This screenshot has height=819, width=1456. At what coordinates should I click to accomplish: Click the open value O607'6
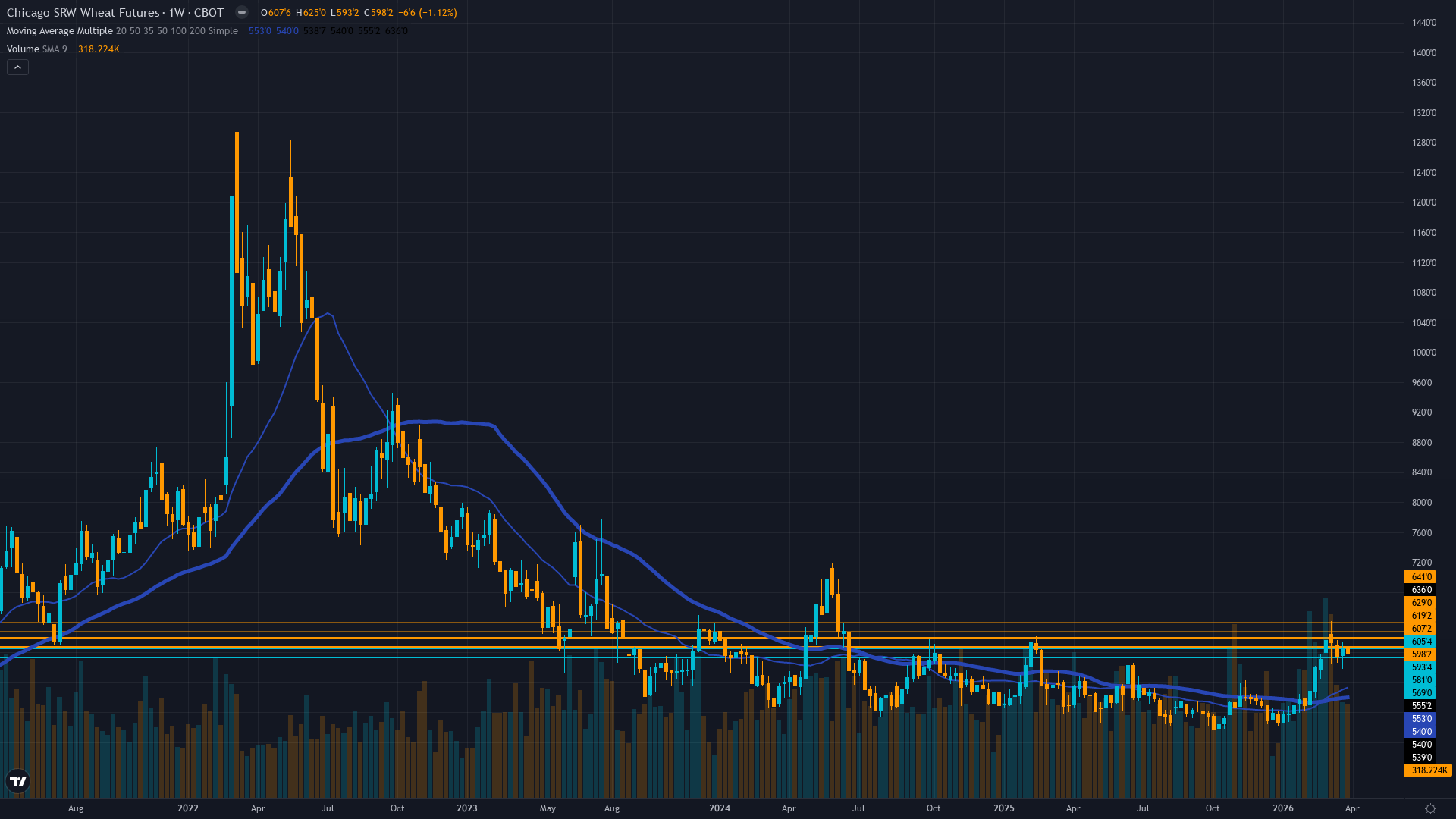(276, 13)
